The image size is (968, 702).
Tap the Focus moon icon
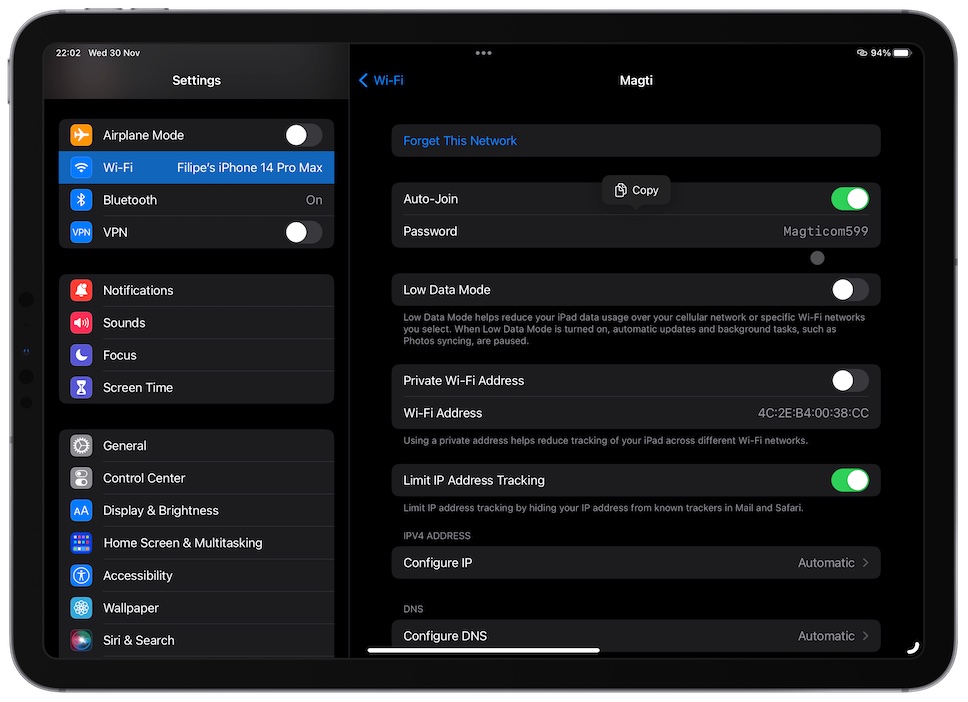click(x=81, y=355)
